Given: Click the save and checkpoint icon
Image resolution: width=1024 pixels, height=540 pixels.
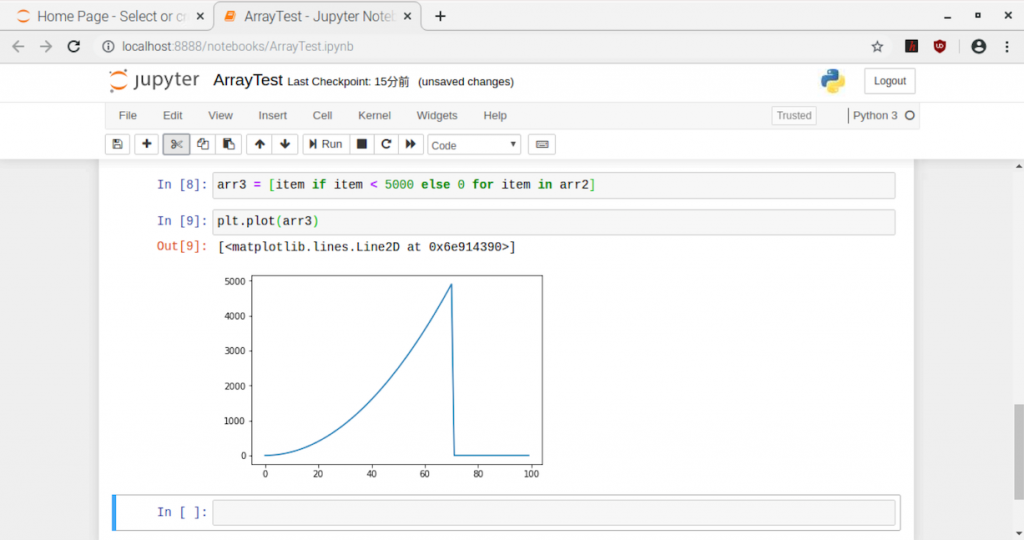Looking at the screenshot, I should [118, 144].
